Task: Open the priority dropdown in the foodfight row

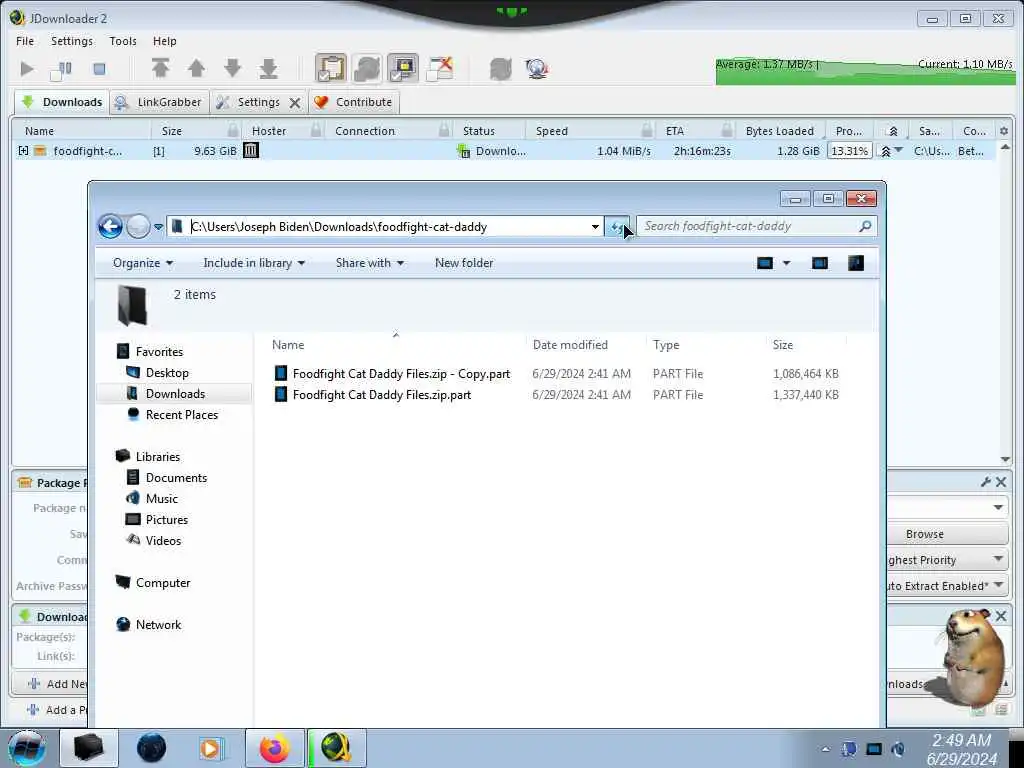Action: pos(899,151)
